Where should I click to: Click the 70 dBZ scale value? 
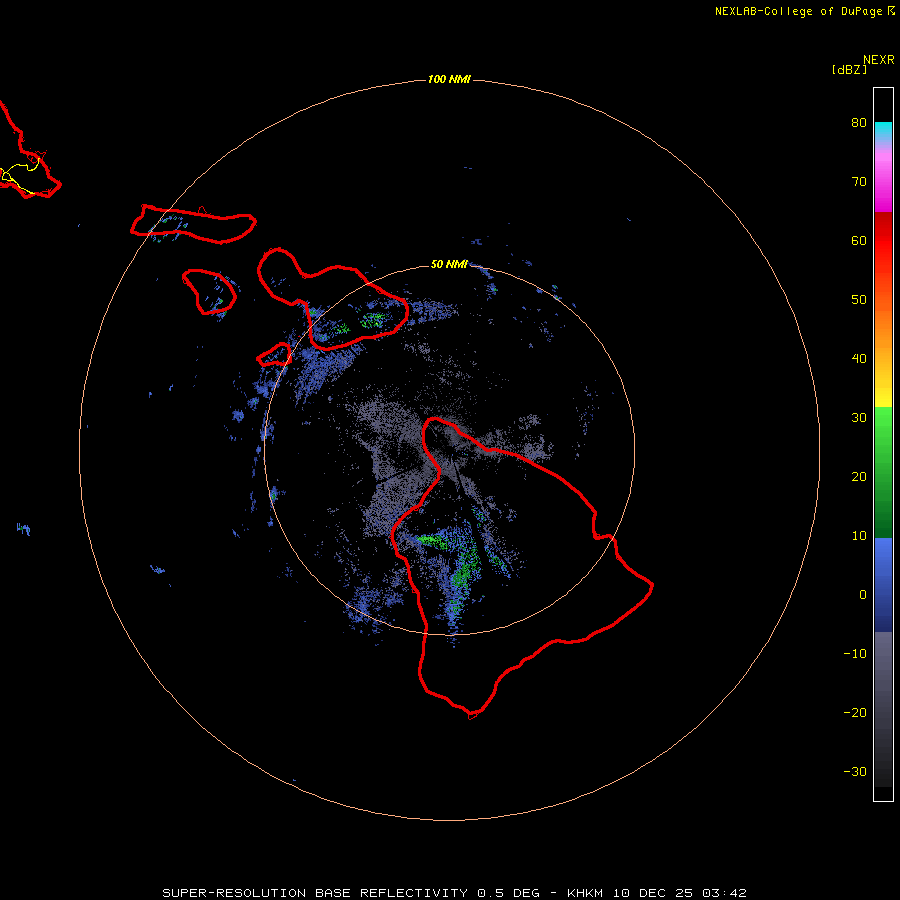tap(859, 182)
